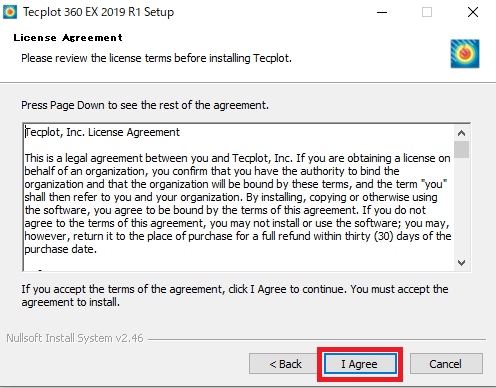This screenshot has width=496, height=388.
Task: Click the greyed-out maximize button
Action: tap(427, 13)
